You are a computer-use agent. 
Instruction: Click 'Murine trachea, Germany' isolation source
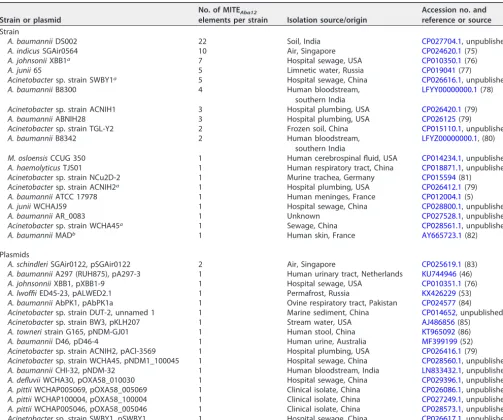point(331,177)
